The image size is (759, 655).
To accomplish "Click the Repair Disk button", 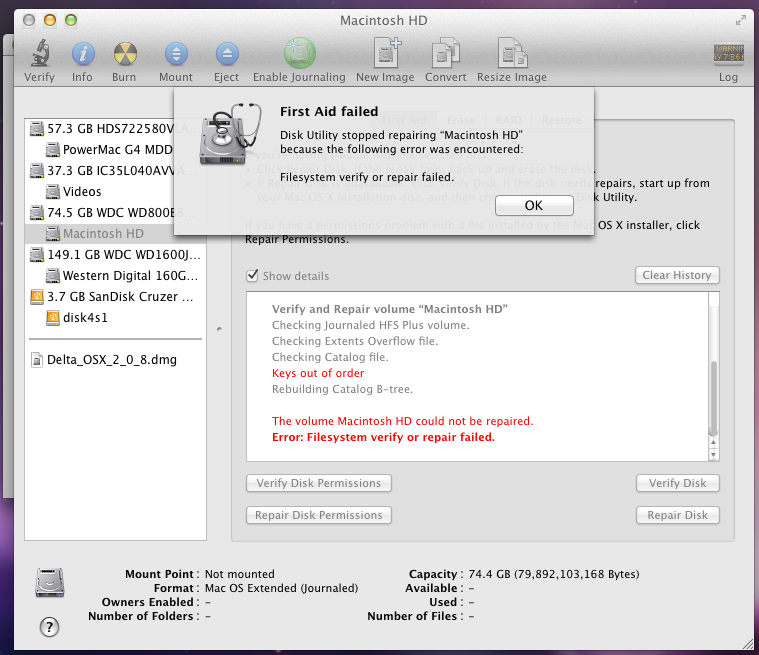I will tap(677, 515).
